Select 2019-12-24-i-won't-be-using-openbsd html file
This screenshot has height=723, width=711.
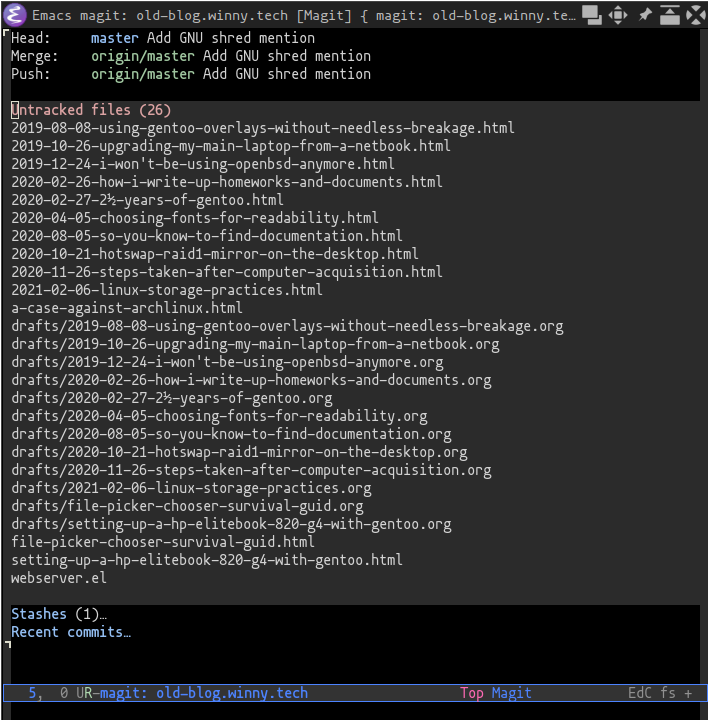click(203, 164)
